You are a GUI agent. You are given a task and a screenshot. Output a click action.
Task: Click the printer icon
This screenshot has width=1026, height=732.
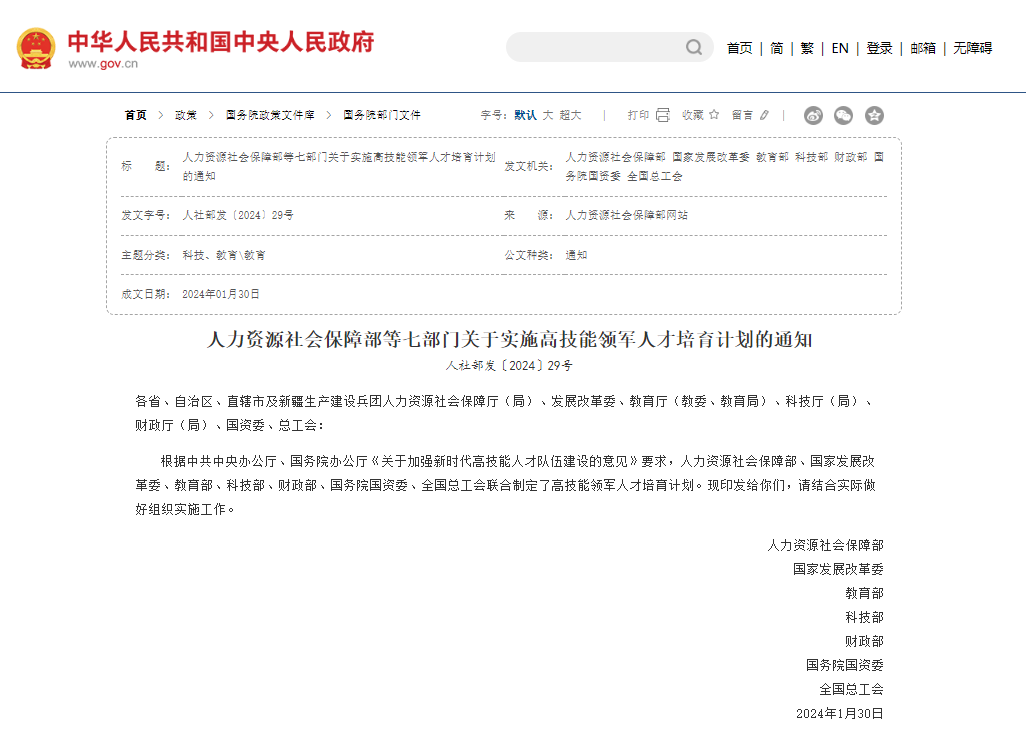click(x=663, y=115)
